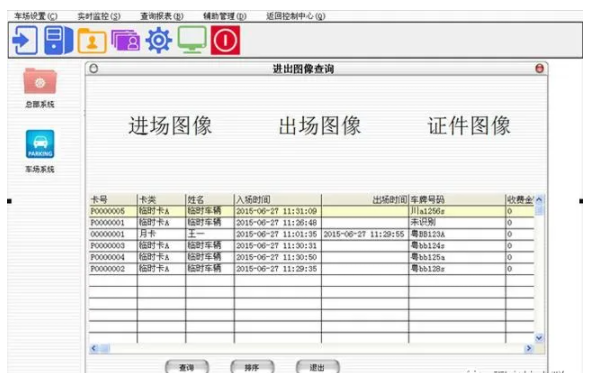597x373 pixels.
Task: Open the purple ID cards toolbar icon
Action: (x=125, y=41)
